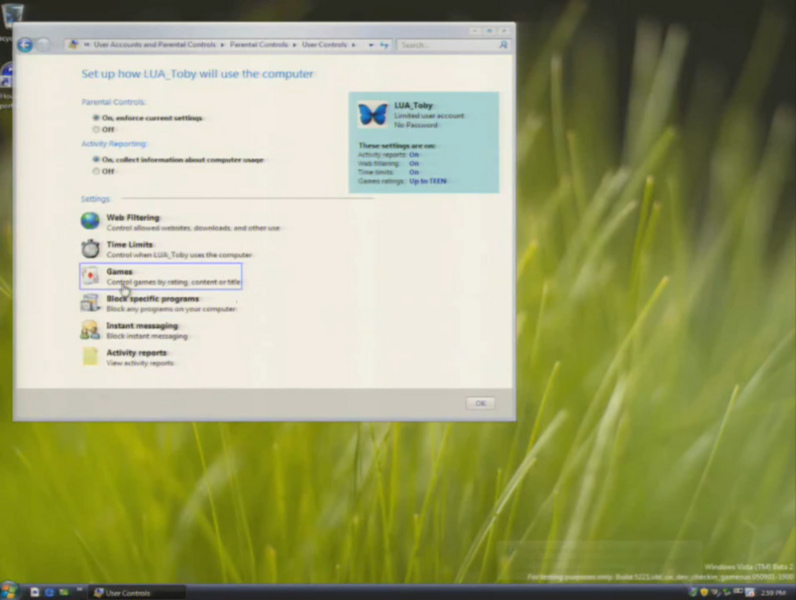The image size is (796, 600).
Task: Open the Block specific programs link
Action: [153, 298]
